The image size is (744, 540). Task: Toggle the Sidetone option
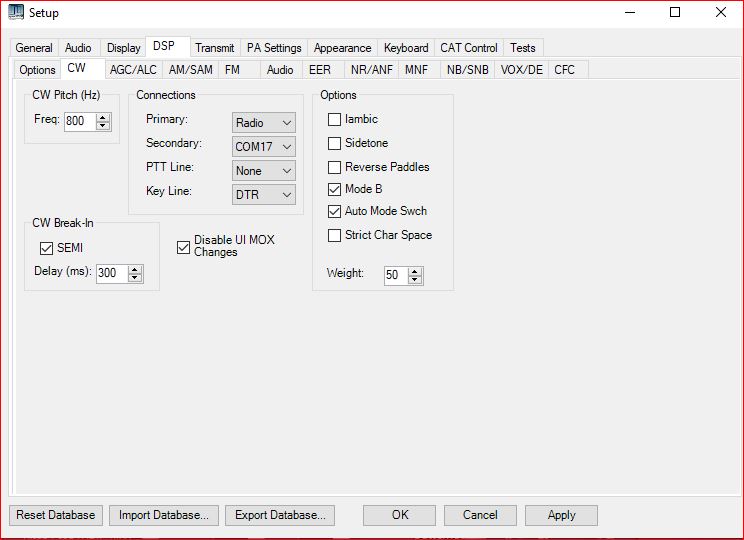click(335, 143)
